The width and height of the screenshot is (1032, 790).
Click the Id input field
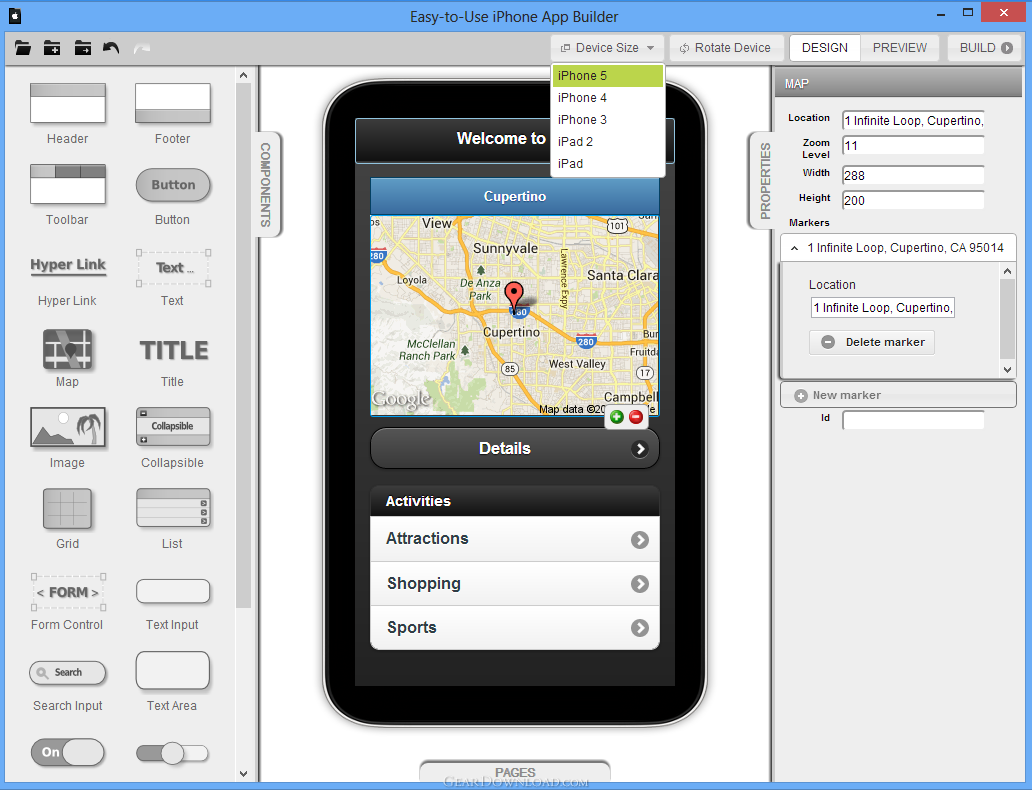coord(914,420)
